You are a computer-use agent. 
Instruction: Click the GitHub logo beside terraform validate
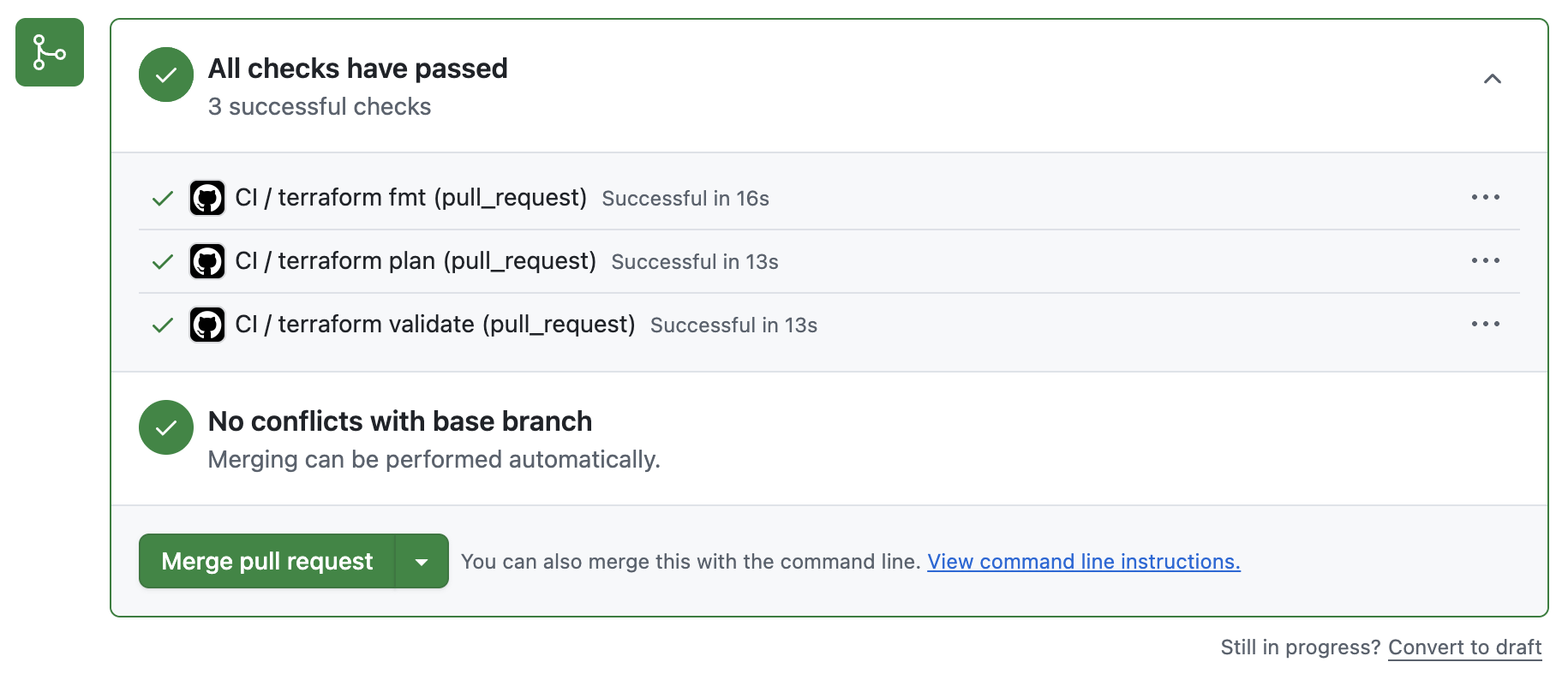pos(207,325)
